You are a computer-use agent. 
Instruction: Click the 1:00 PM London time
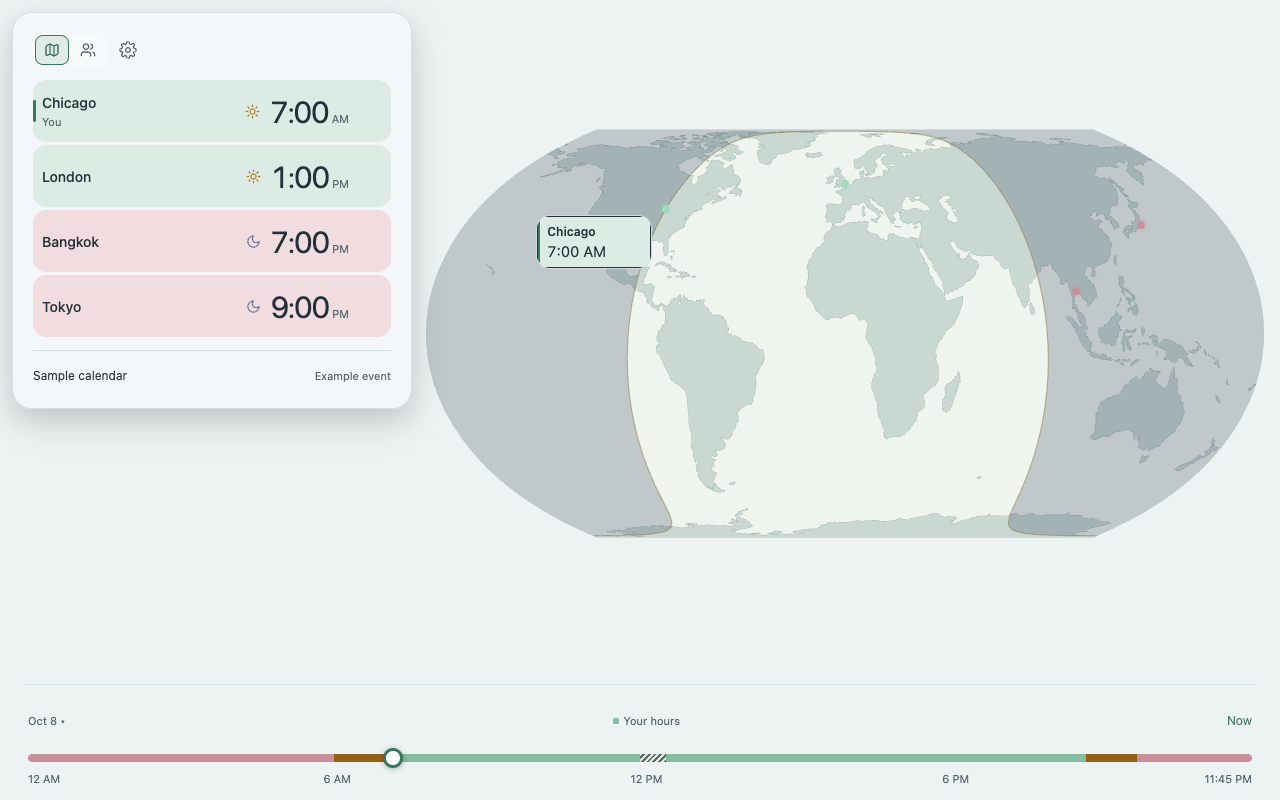[310, 177]
